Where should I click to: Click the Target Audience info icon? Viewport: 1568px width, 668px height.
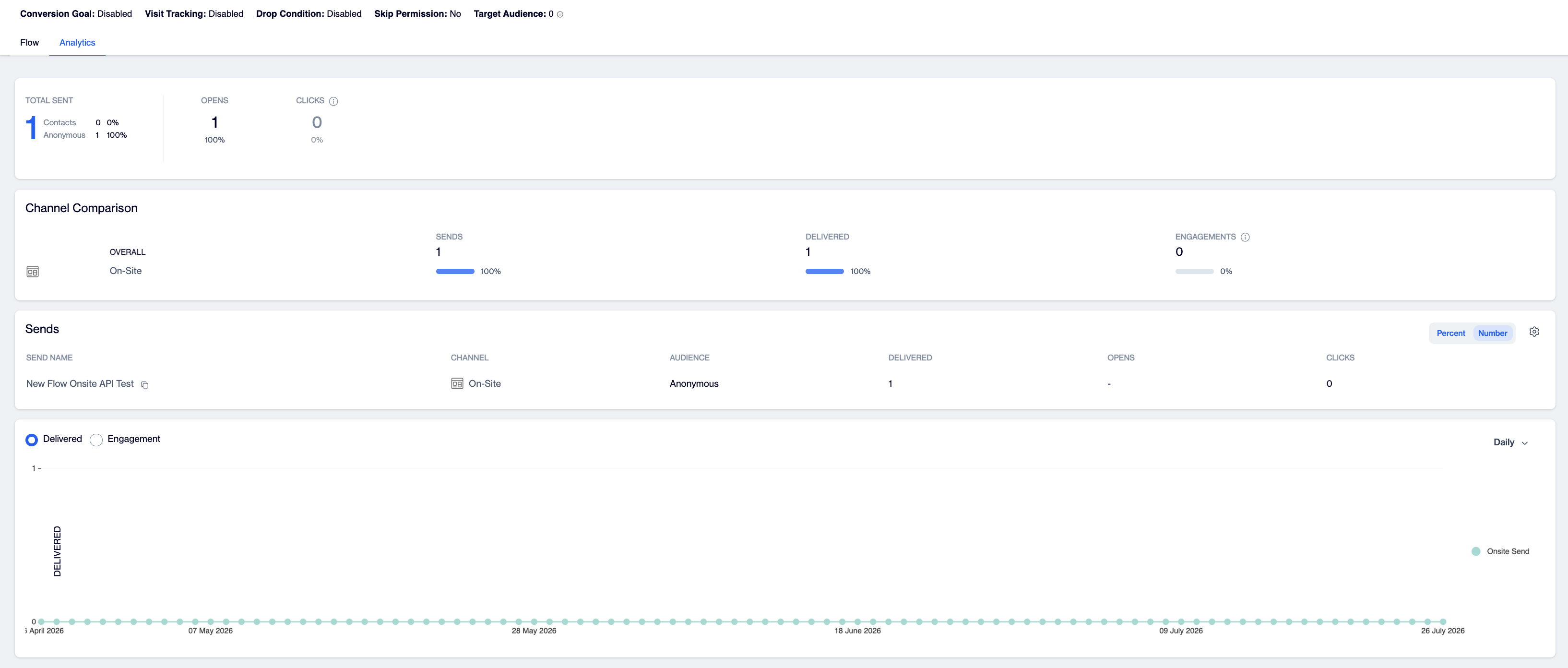click(x=560, y=14)
